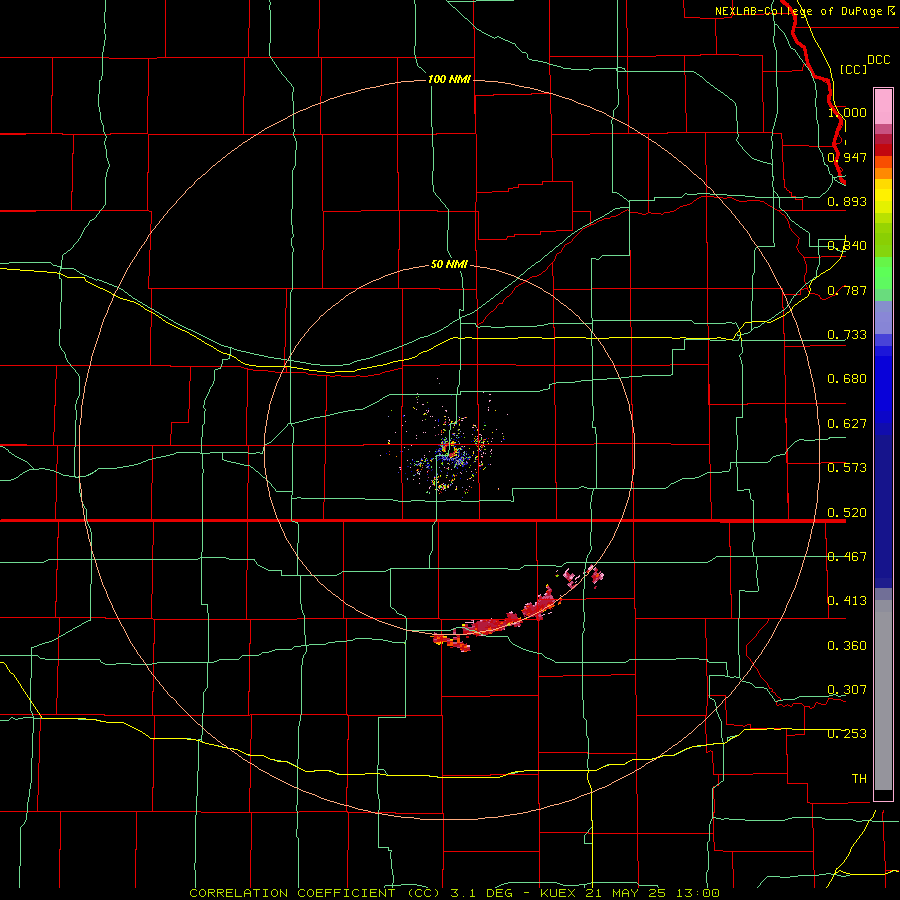Image resolution: width=900 pixels, height=900 pixels.
Task: Click the 1.000 scale value
Action: [847, 112]
